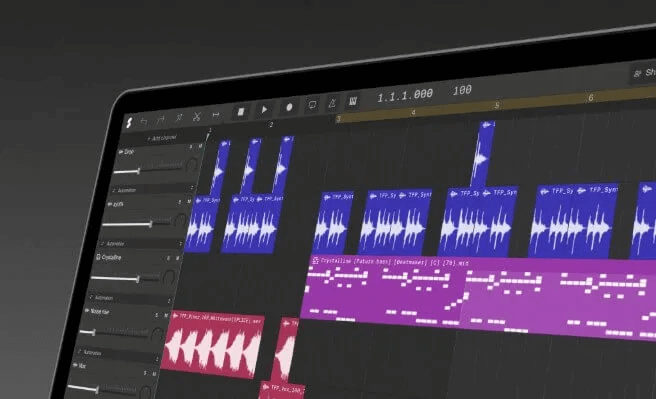Select the TFP_Vox red clip at bottom
The height and width of the screenshot is (399, 656).
(282, 391)
